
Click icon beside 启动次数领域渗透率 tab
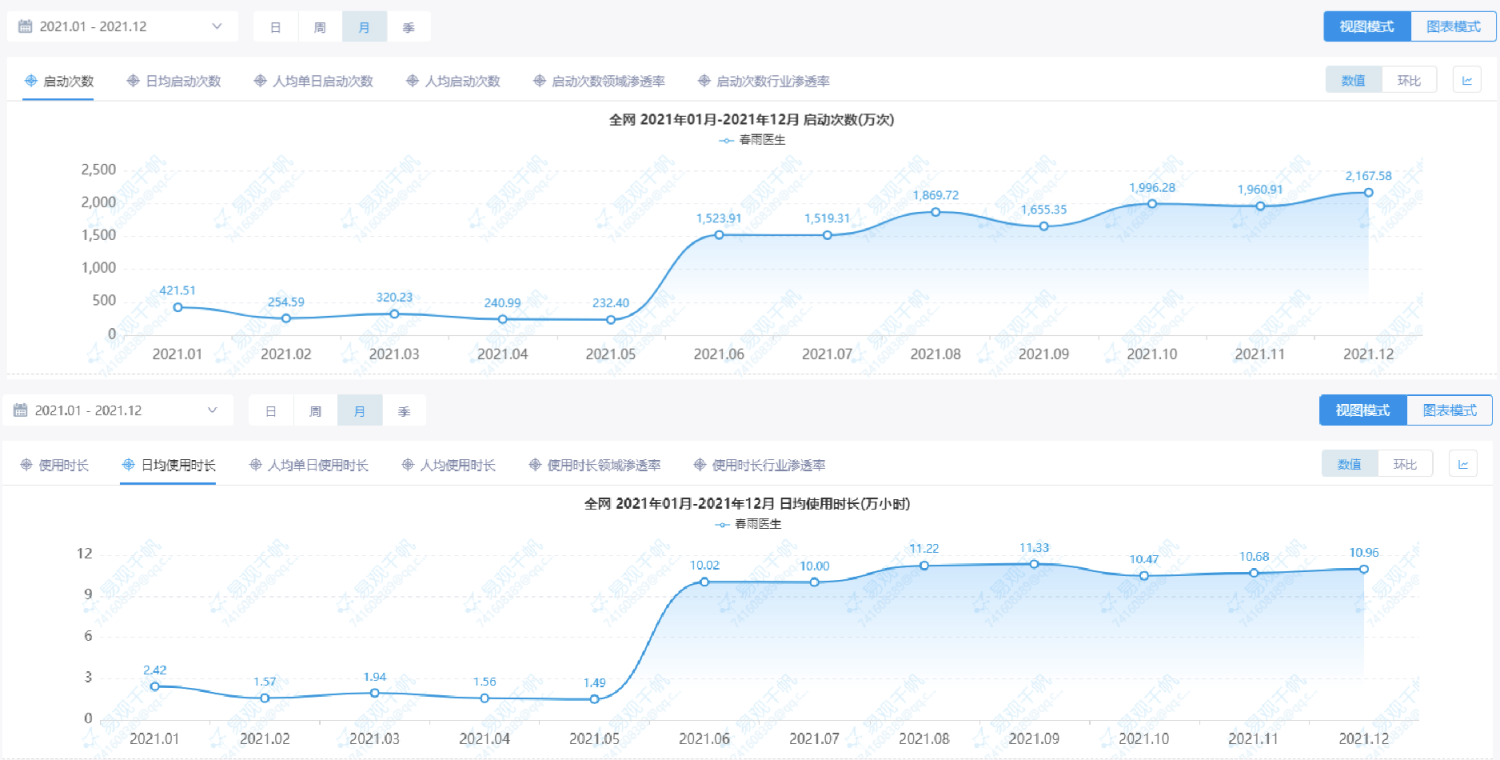[x=539, y=81]
